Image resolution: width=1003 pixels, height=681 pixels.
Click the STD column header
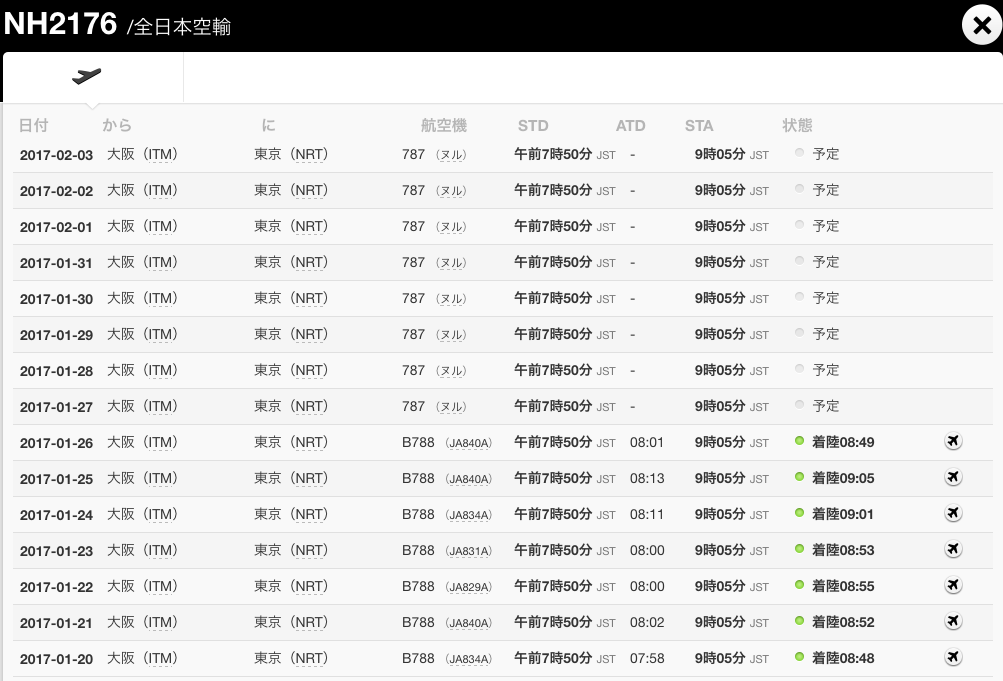(x=533, y=126)
